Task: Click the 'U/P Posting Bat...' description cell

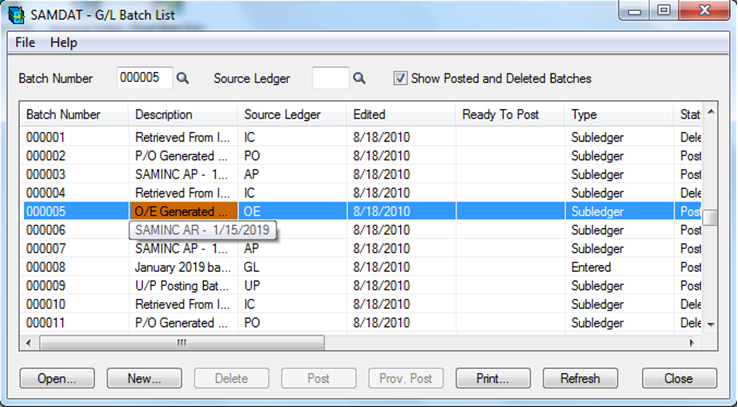Action: (x=183, y=286)
